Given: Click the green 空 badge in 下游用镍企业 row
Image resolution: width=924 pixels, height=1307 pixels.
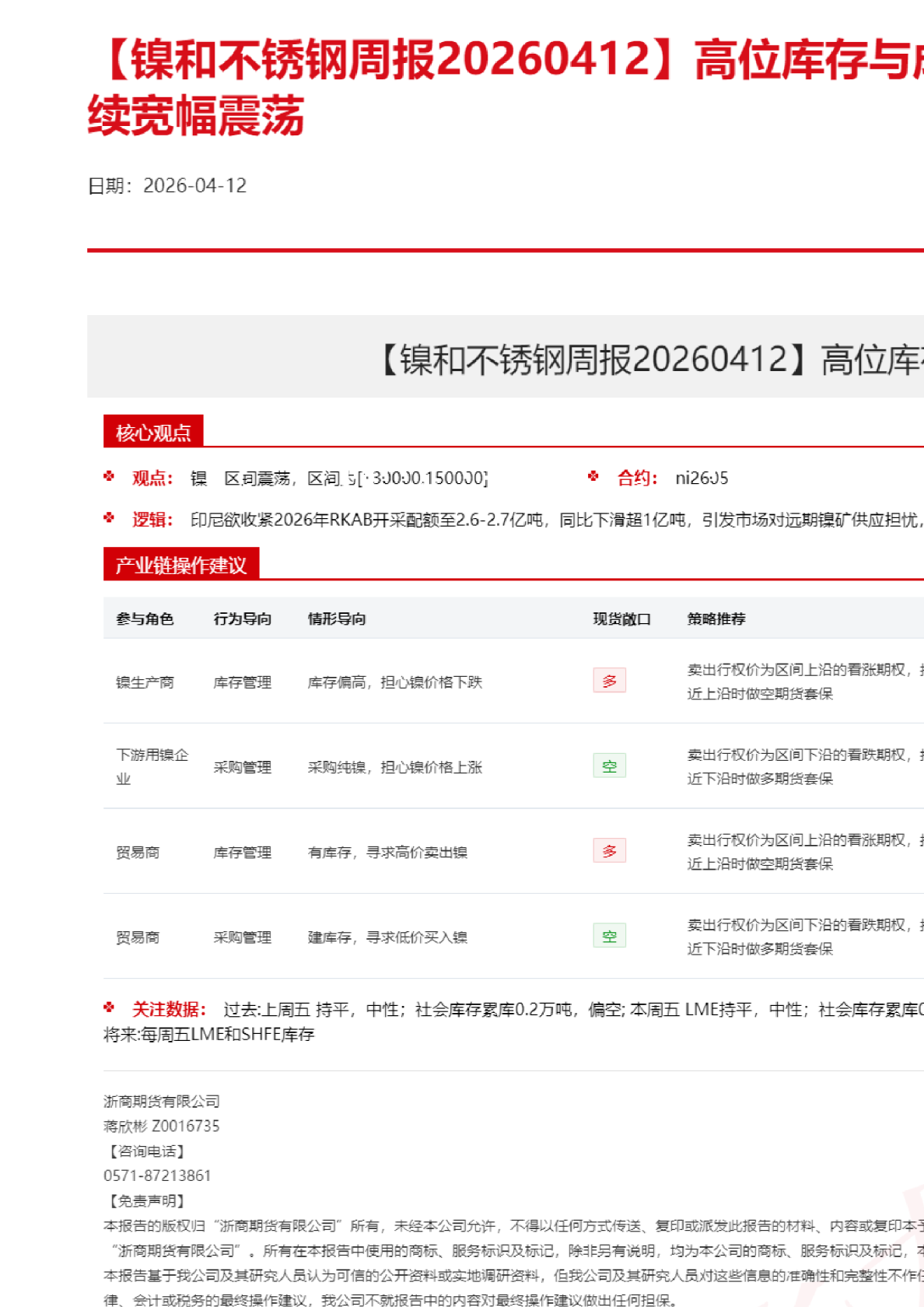Looking at the screenshot, I should [609, 766].
